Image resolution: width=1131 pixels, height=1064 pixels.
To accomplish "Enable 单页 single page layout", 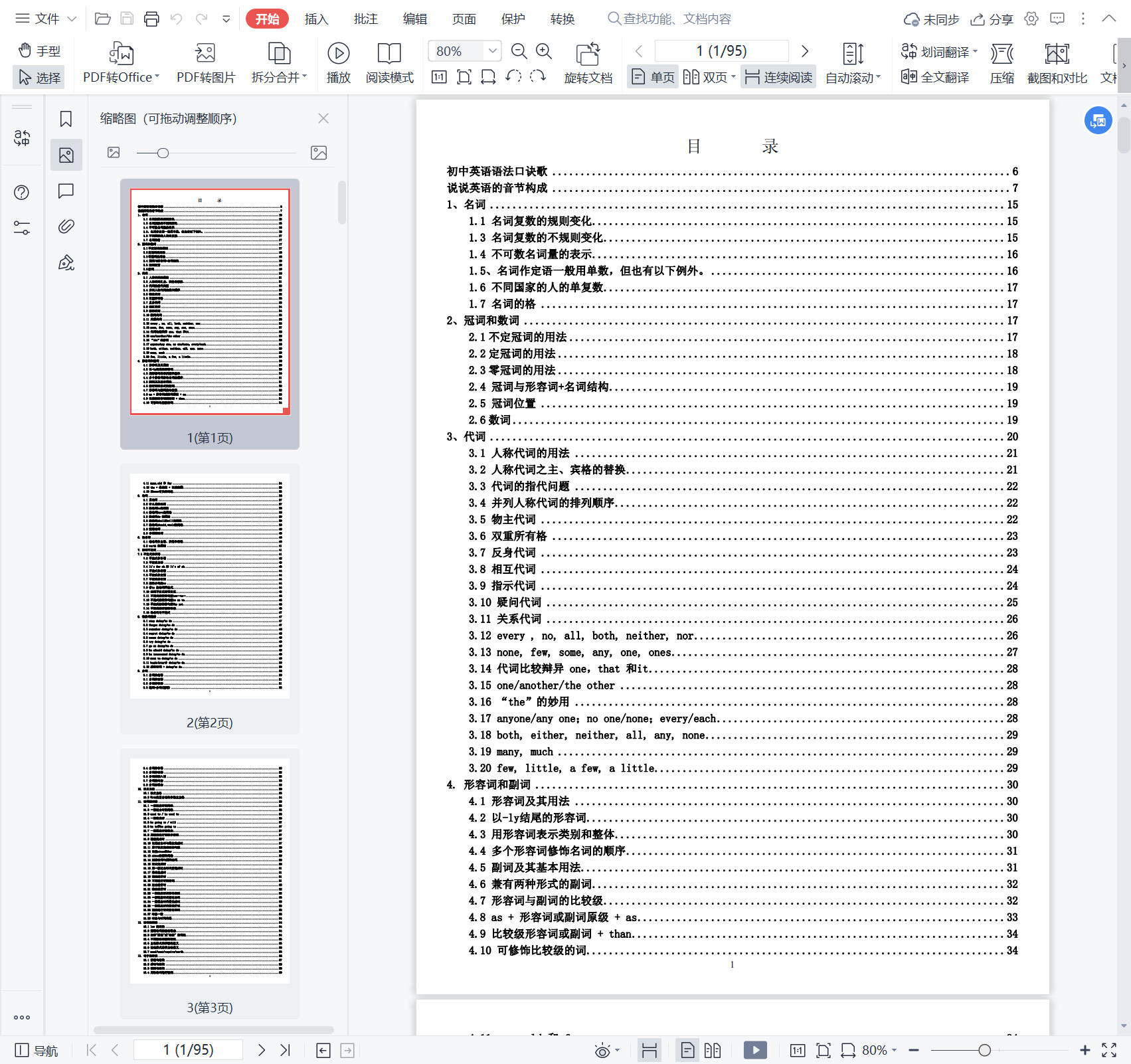I will 653,77.
